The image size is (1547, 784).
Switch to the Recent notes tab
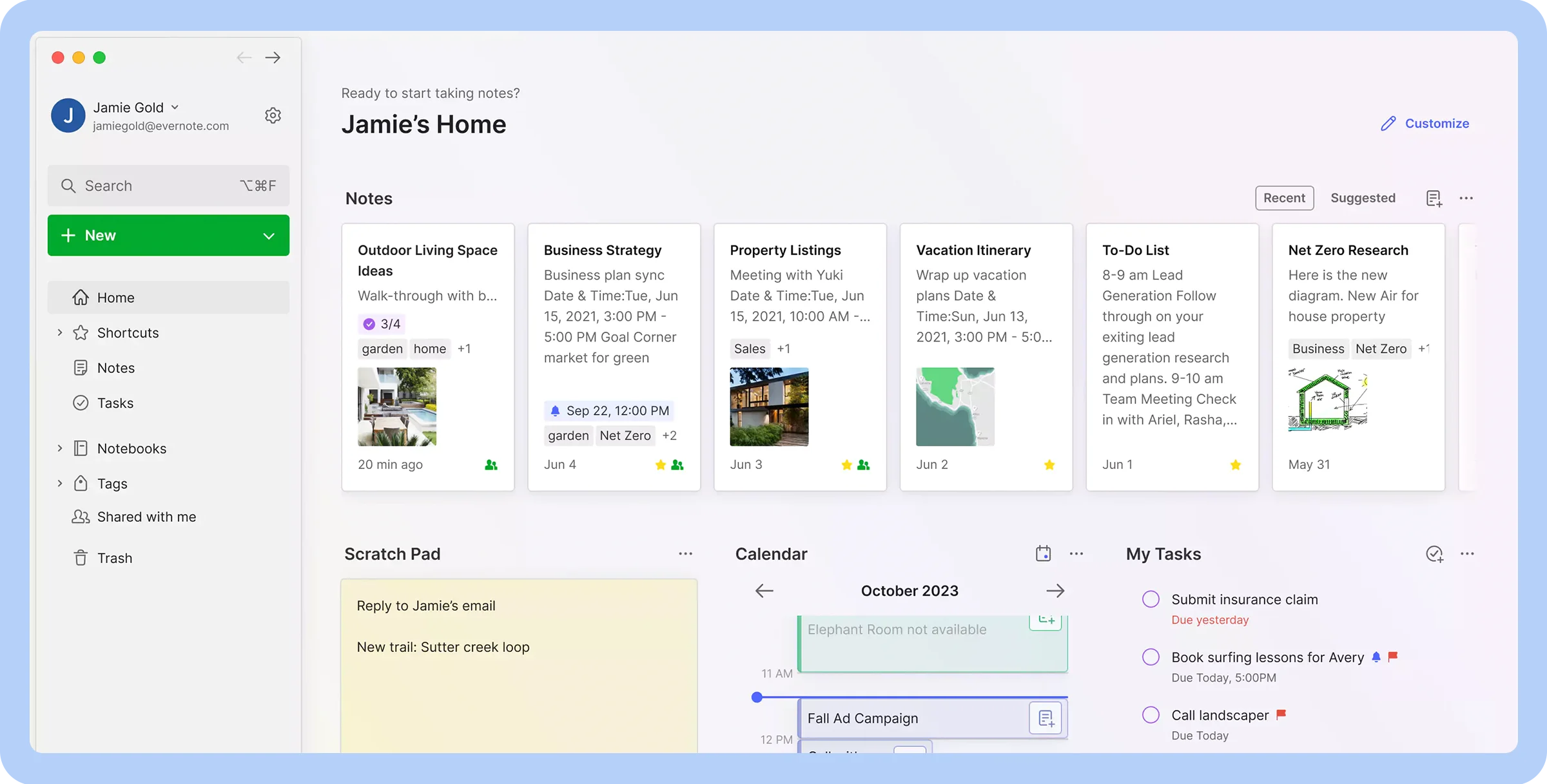click(1284, 198)
